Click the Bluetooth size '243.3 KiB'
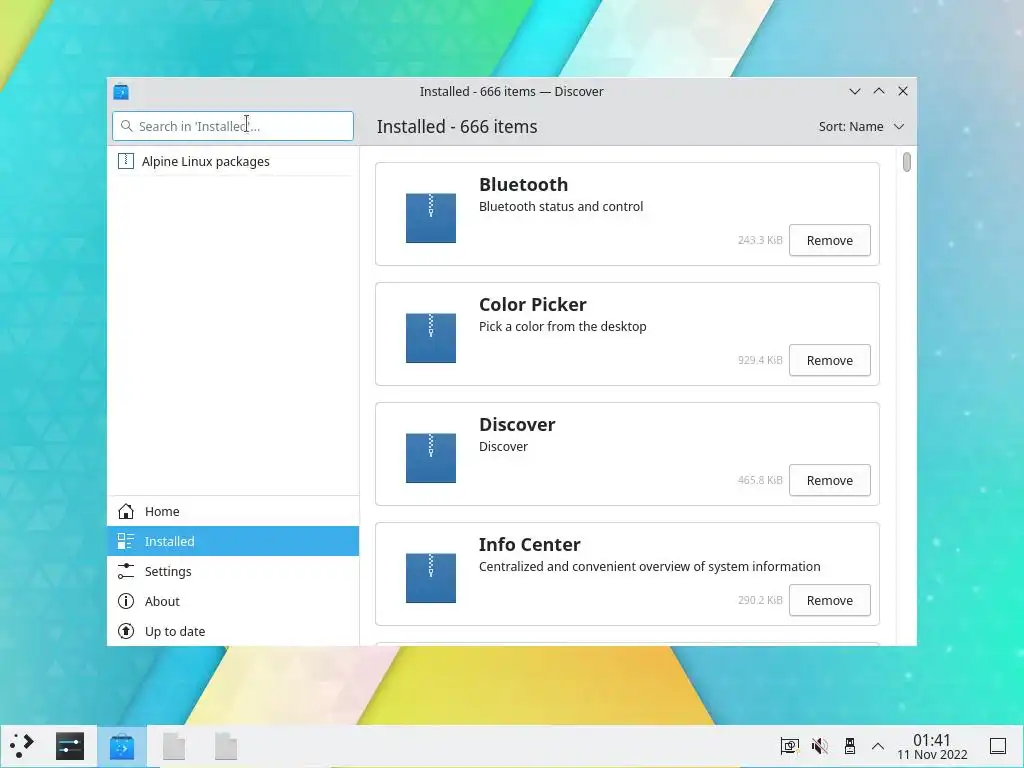1024x768 pixels. coord(760,240)
